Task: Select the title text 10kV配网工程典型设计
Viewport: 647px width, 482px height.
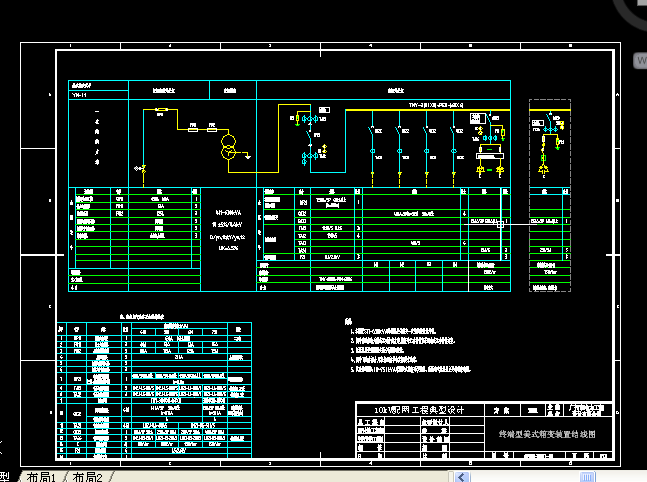Action: (x=419, y=410)
